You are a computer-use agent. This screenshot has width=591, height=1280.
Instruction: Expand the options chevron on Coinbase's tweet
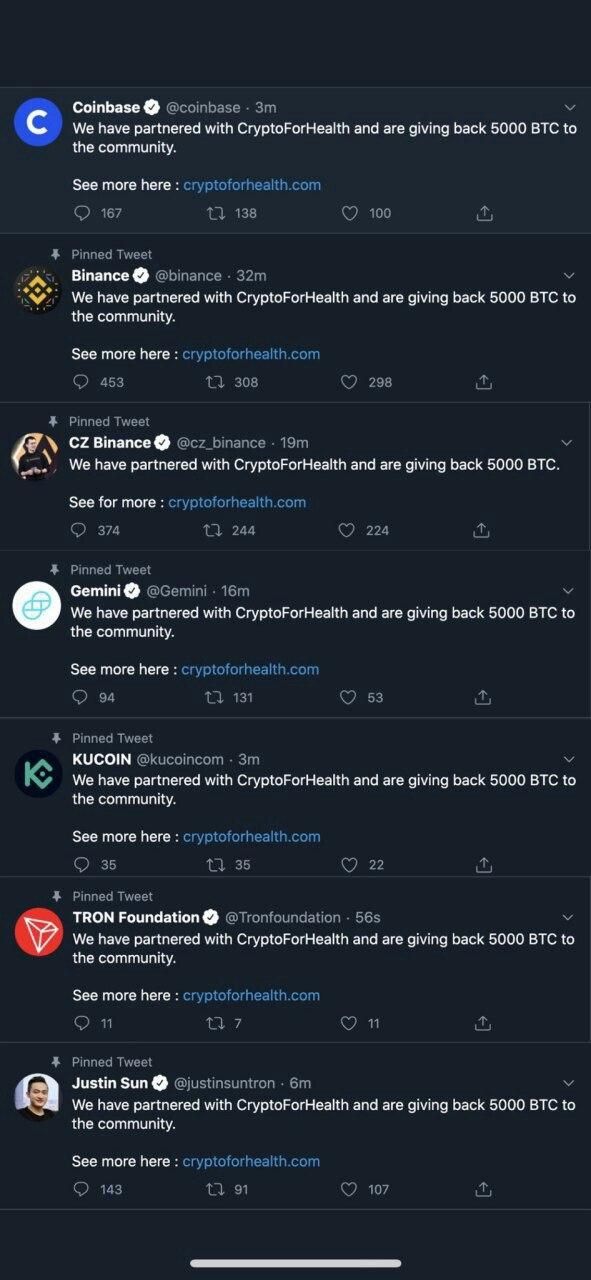click(x=570, y=107)
